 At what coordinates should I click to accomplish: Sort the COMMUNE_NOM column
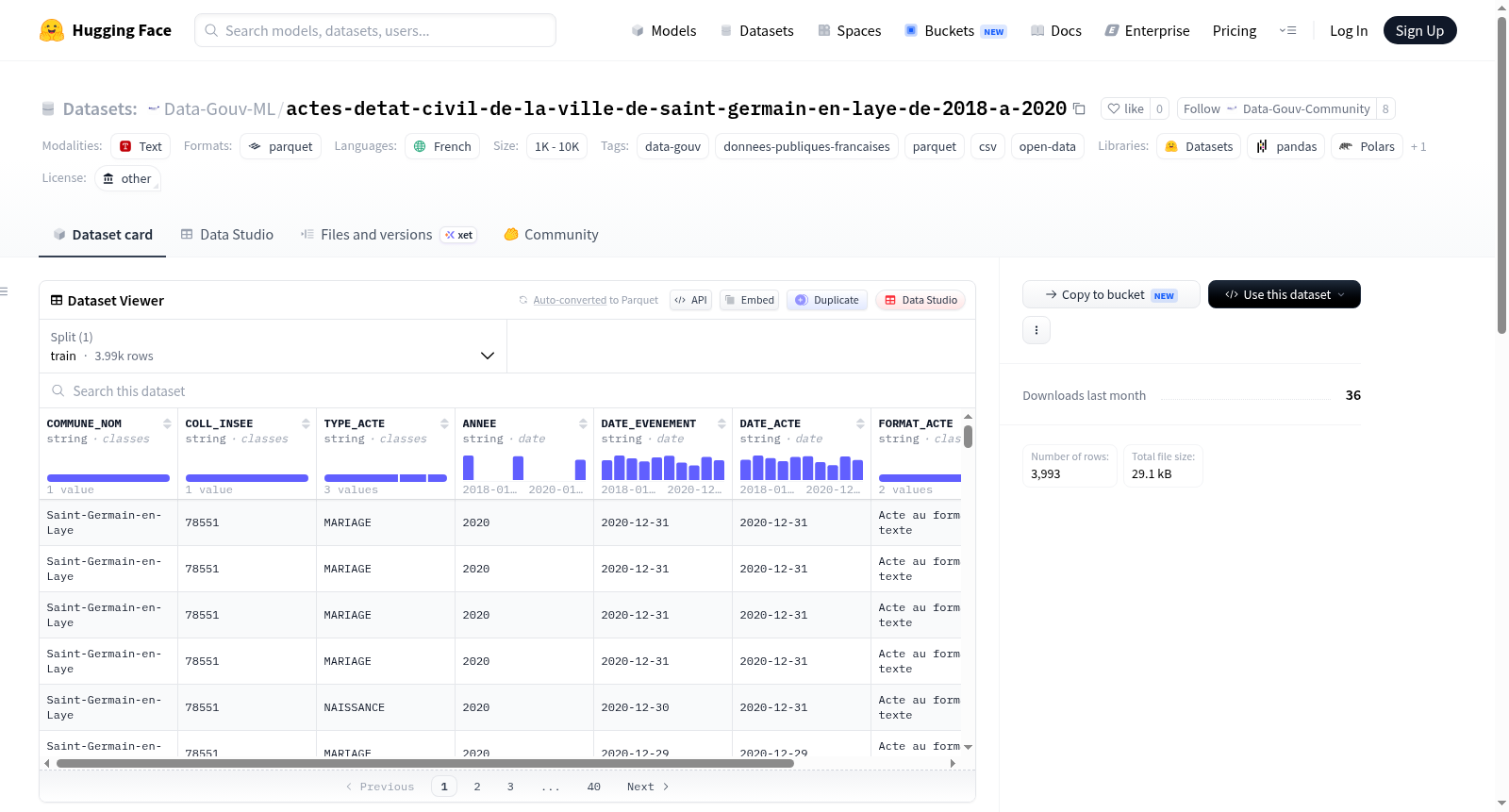(x=167, y=423)
